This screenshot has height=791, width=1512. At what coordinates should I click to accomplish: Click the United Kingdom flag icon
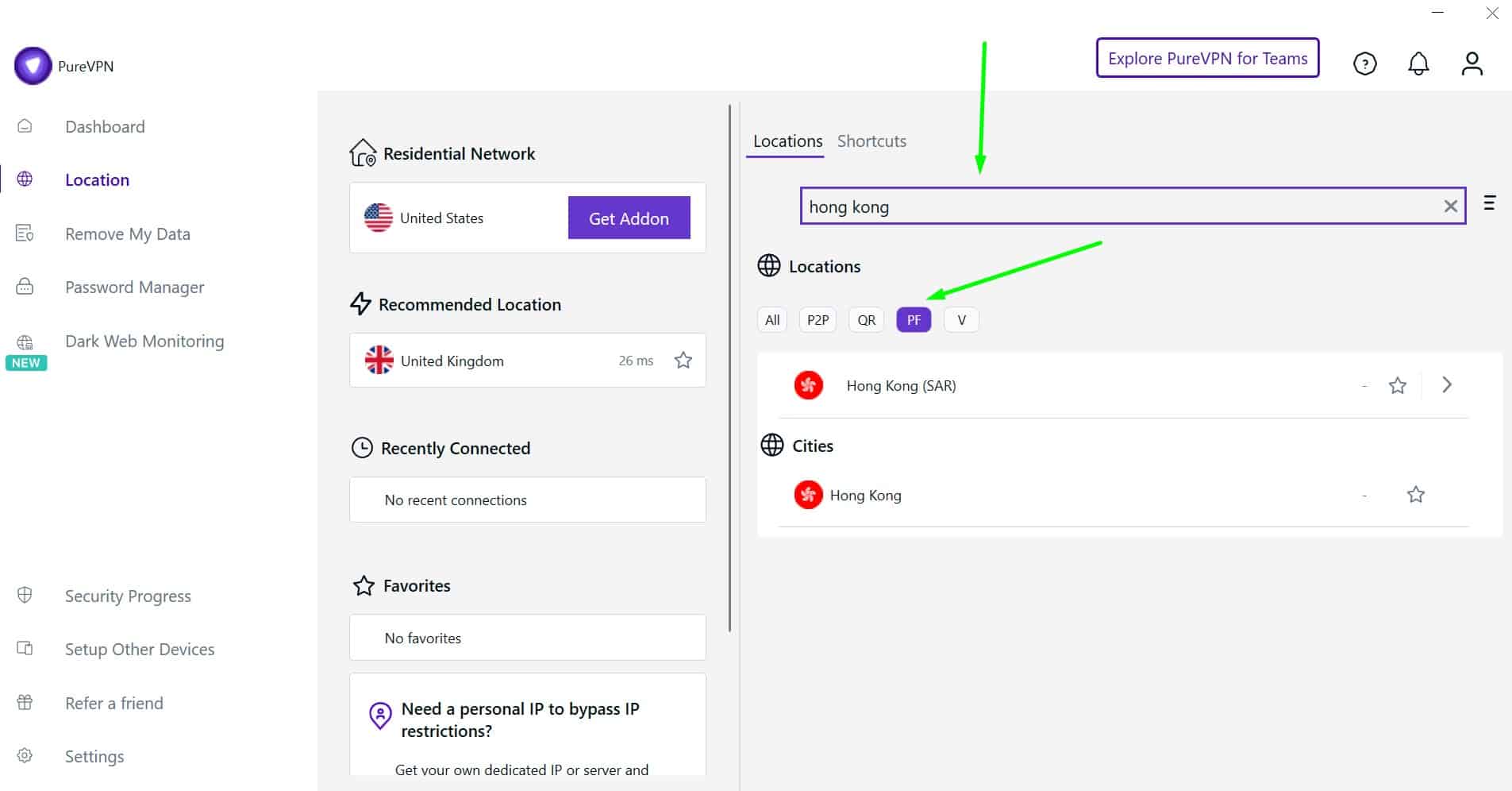point(379,361)
